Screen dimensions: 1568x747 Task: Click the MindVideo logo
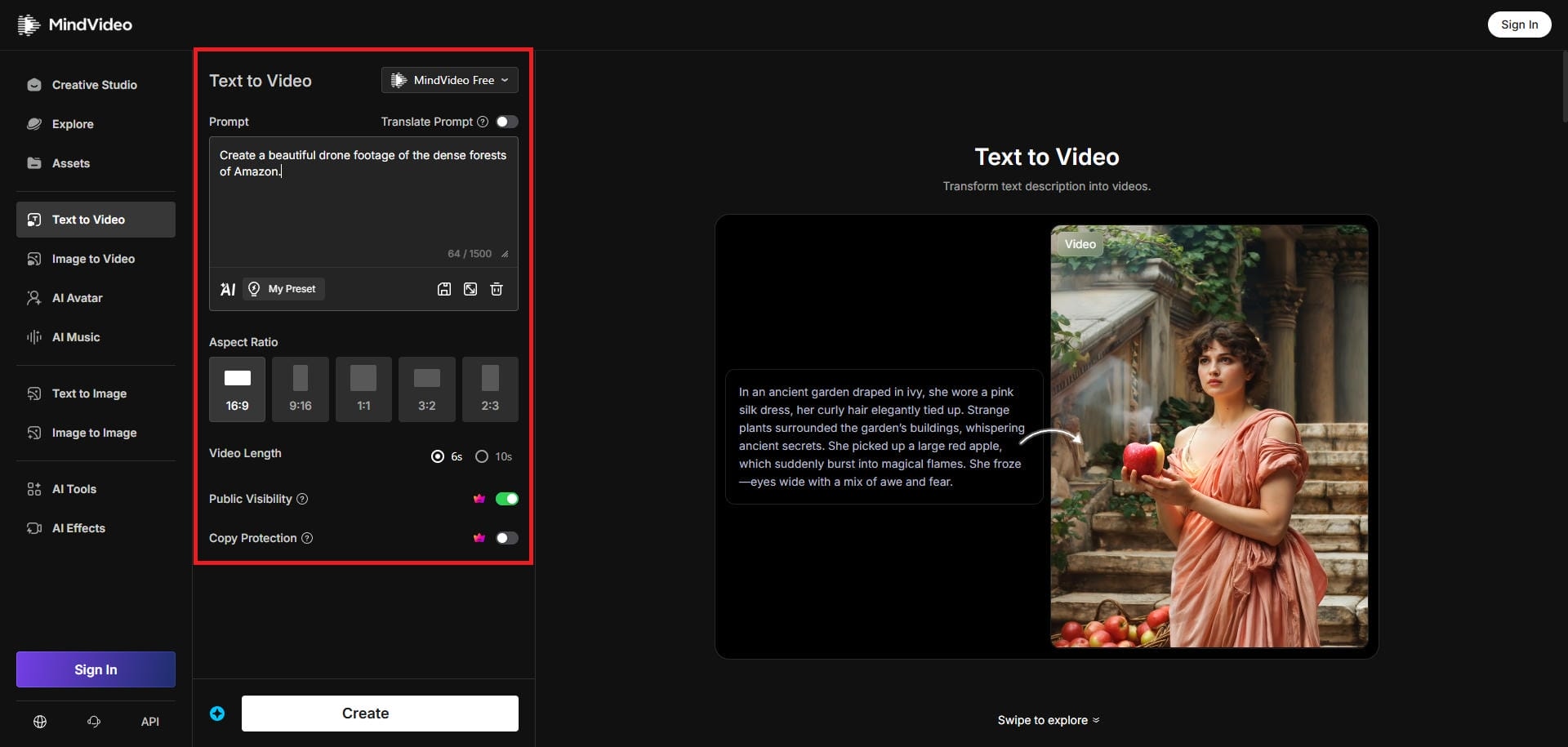[x=74, y=24]
